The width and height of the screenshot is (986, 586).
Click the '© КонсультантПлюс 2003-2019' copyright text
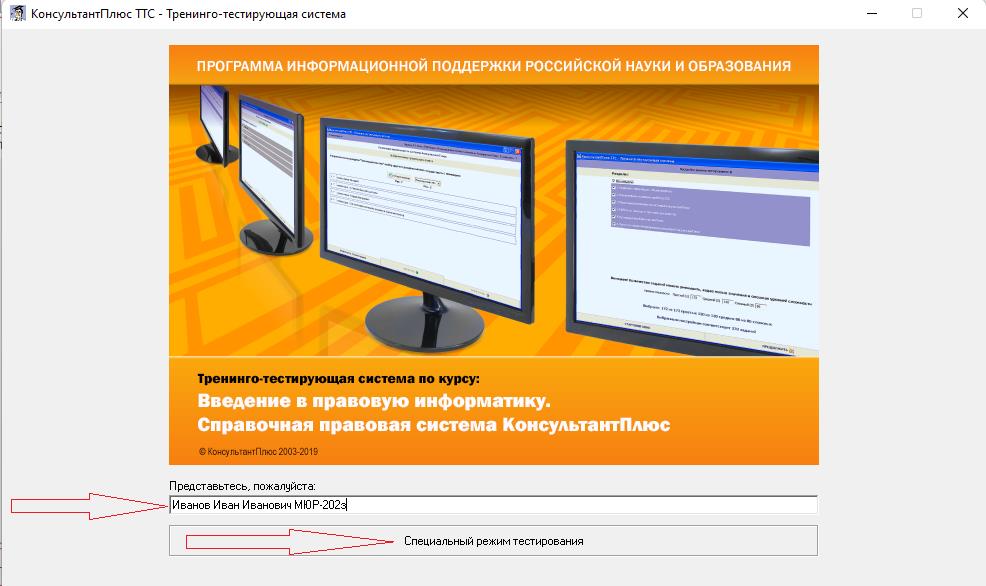[258, 451]
